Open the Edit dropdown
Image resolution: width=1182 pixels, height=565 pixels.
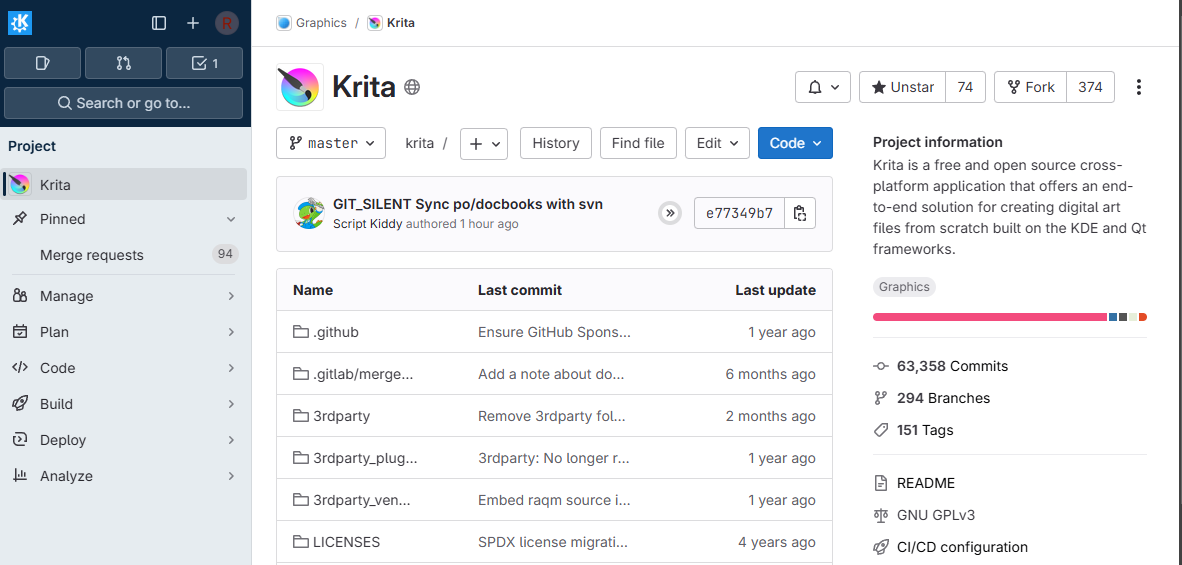[x=717, y=143]
